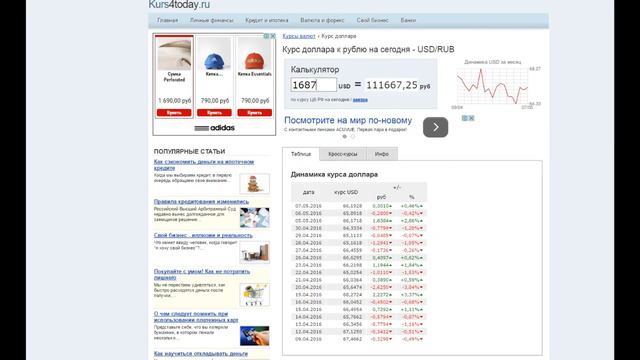Click thumbnail next to Свой бизнес article
Viewport: 640px width, 360px height.
pyautogui.click(x=254, y=252)
